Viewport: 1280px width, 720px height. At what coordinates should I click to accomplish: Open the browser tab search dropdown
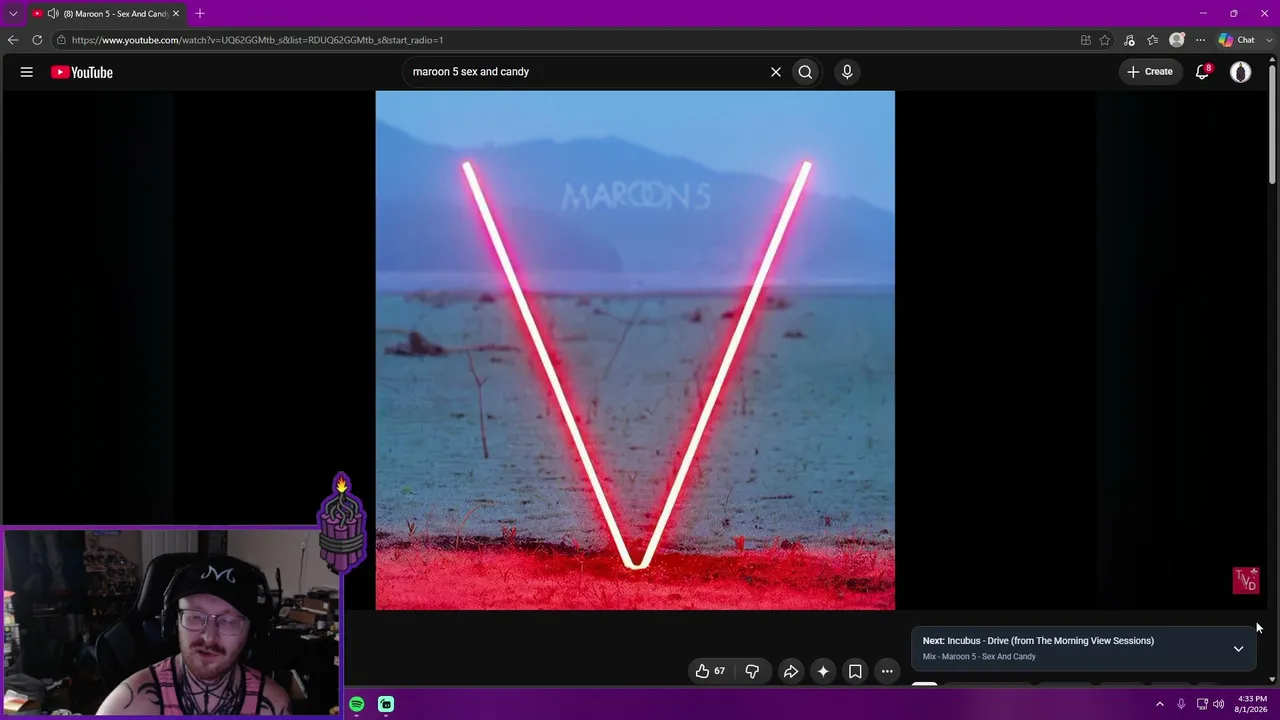pyautogui.click(x=13, y=13)
